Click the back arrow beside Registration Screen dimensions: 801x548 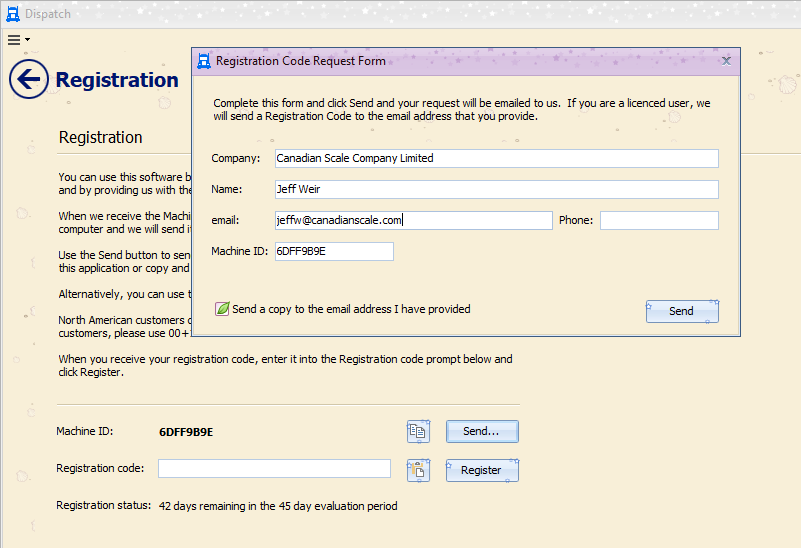(29, 79)
